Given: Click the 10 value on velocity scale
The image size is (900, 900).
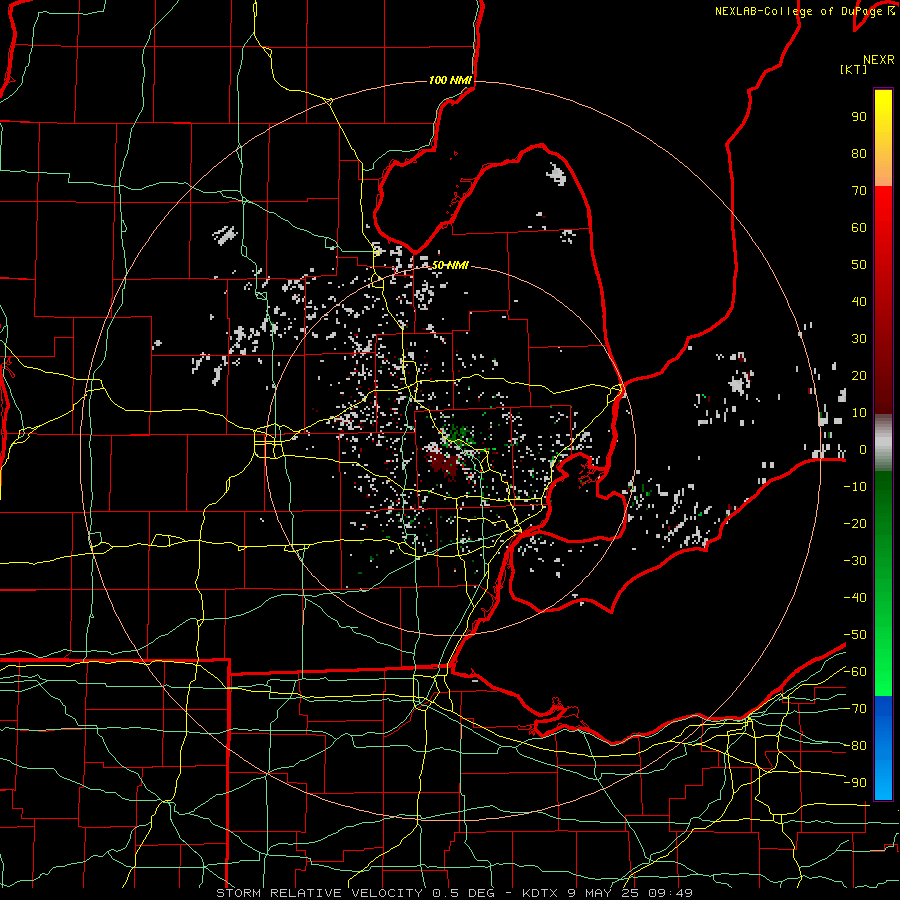Looking at the screenshot, I should tap(859, 413).
